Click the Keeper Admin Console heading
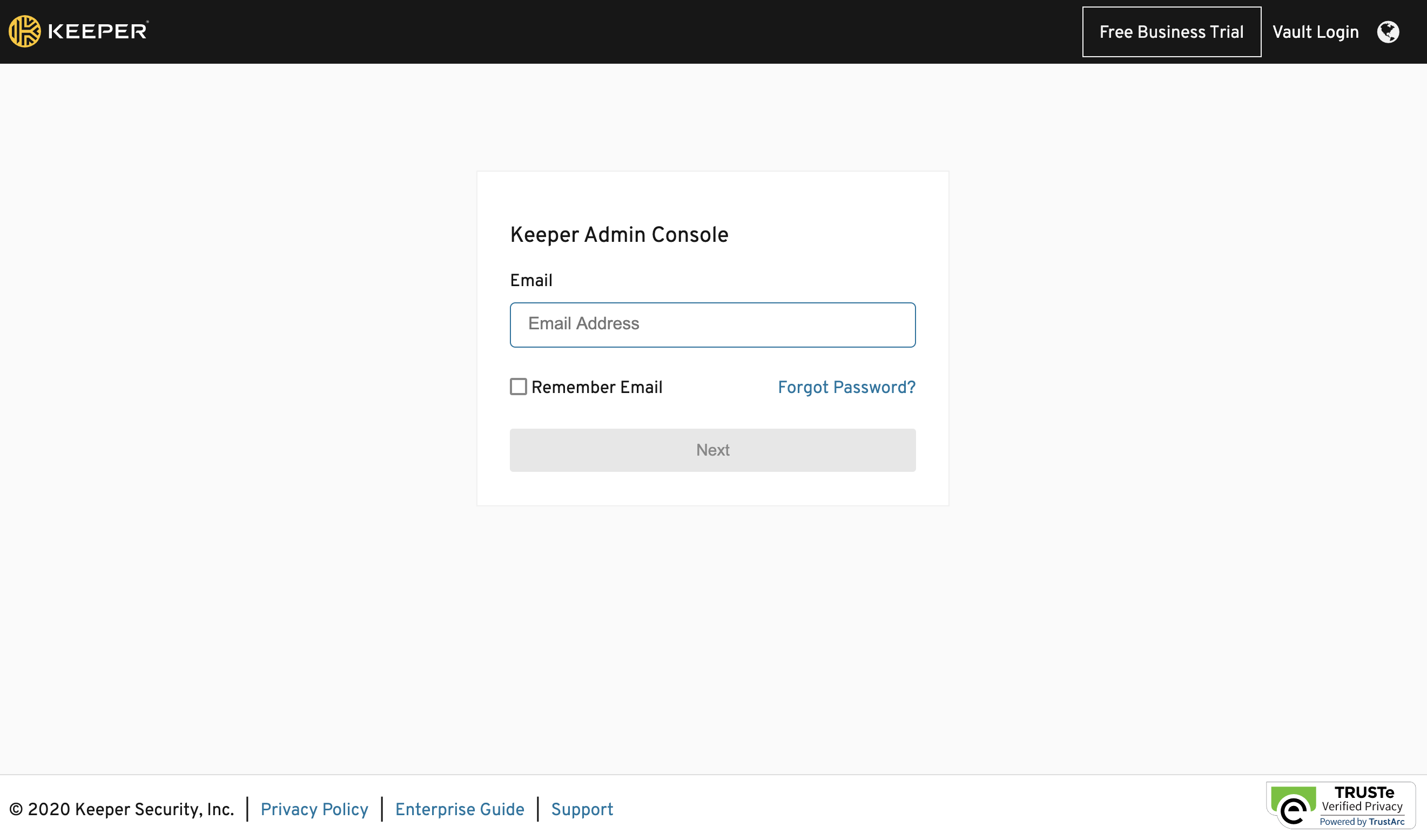 pos(619,235)
